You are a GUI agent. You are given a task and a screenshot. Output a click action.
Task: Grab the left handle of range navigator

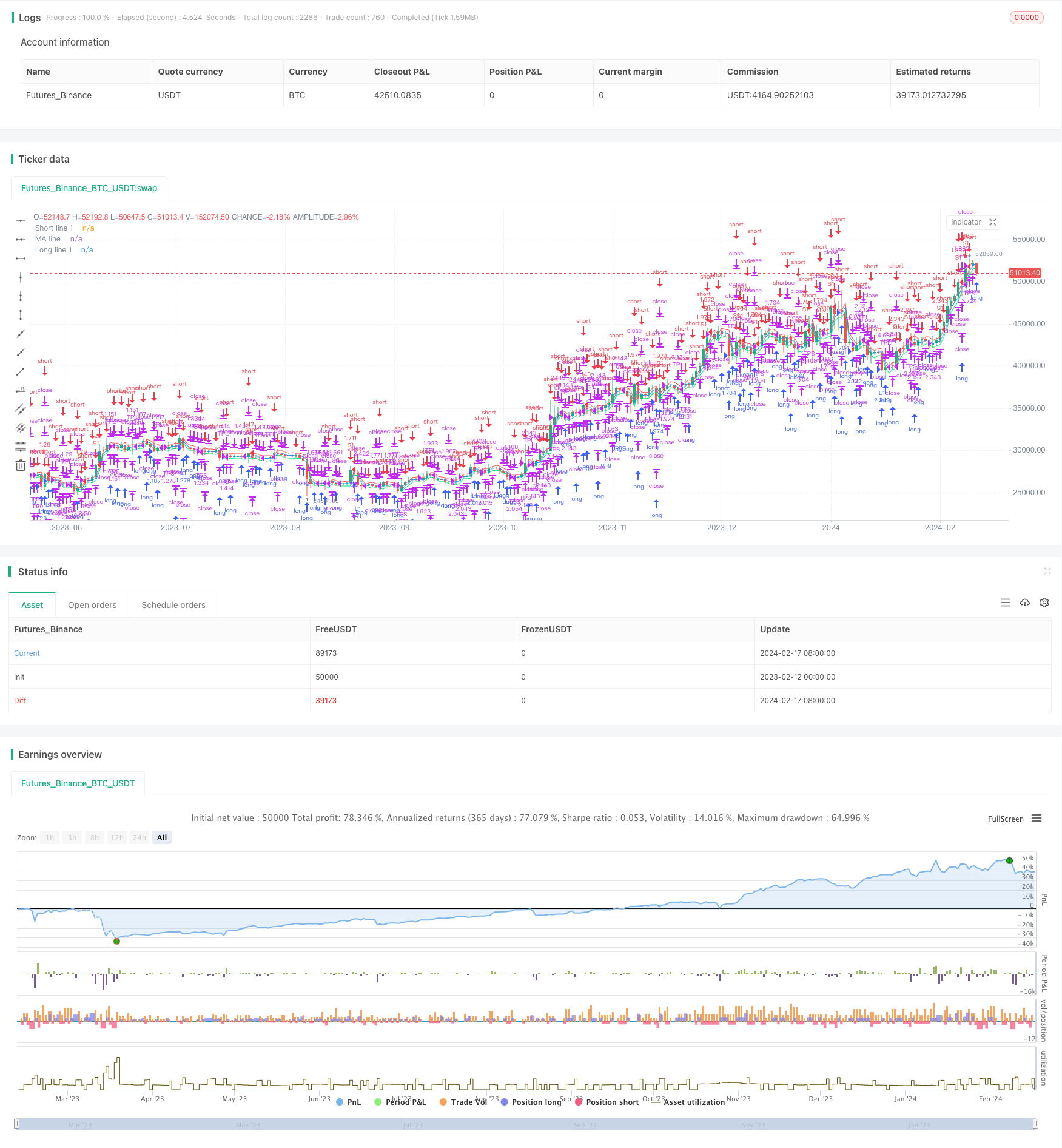point(18,1124)
